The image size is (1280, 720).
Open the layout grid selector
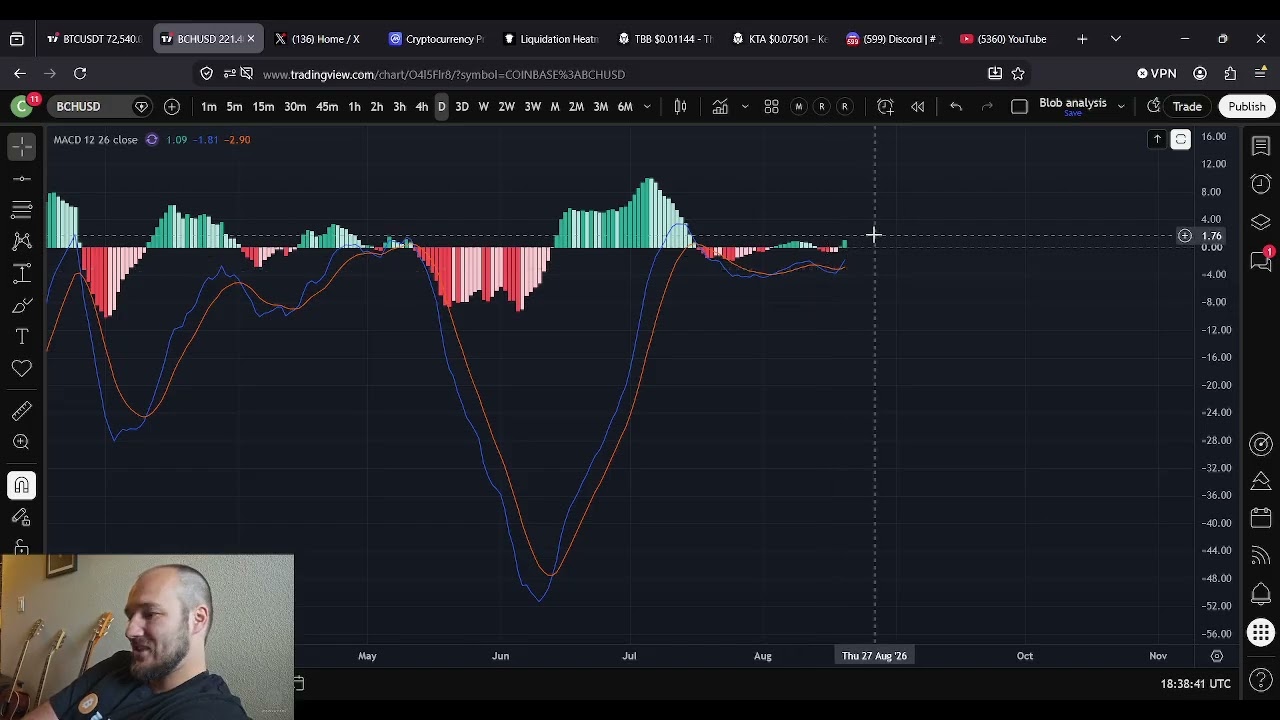(x=771, y=106)
